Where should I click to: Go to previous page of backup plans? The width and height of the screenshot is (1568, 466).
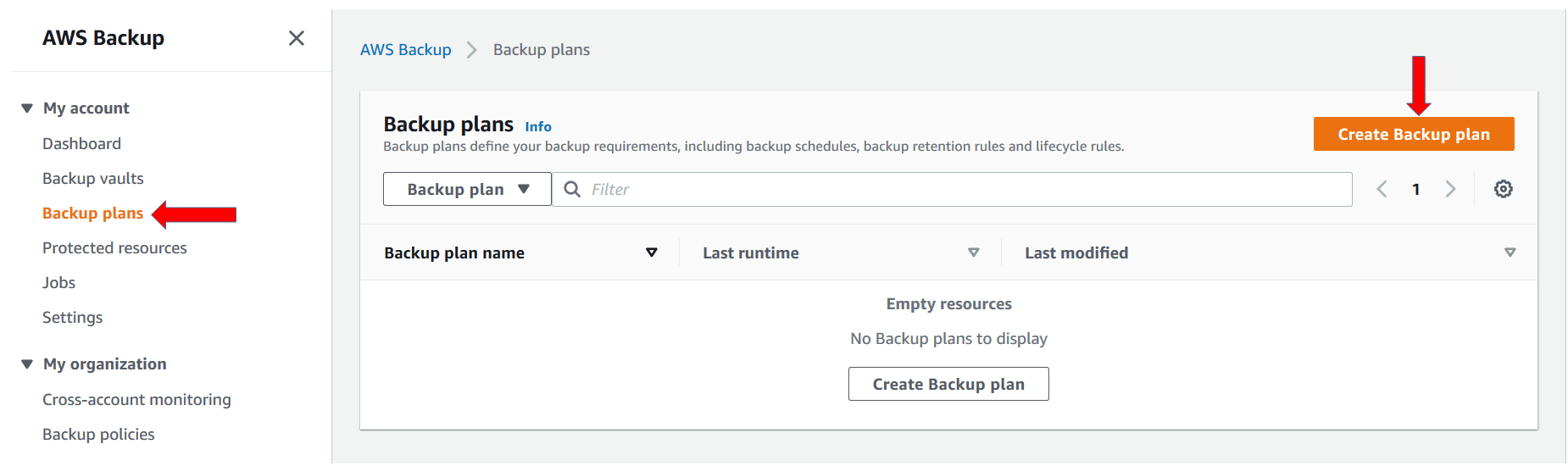click(1382, 189)
